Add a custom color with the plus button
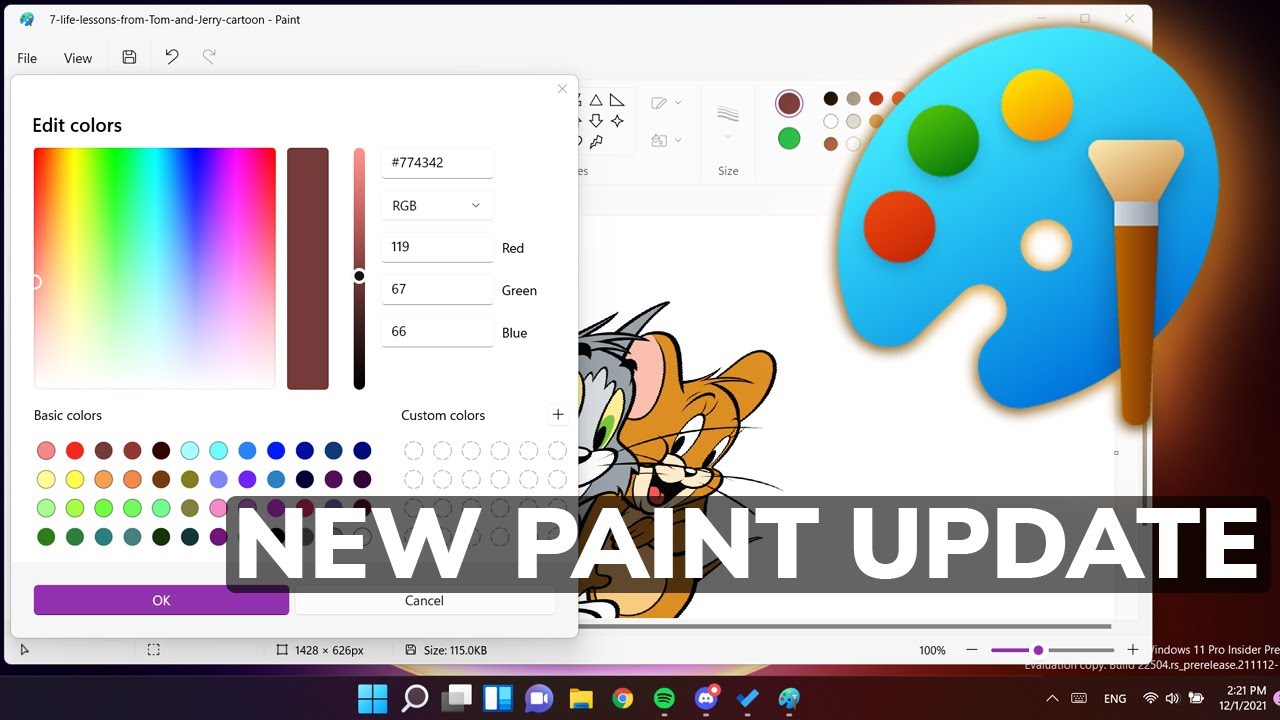1280x720 pixels. click(x=558, y=414)
